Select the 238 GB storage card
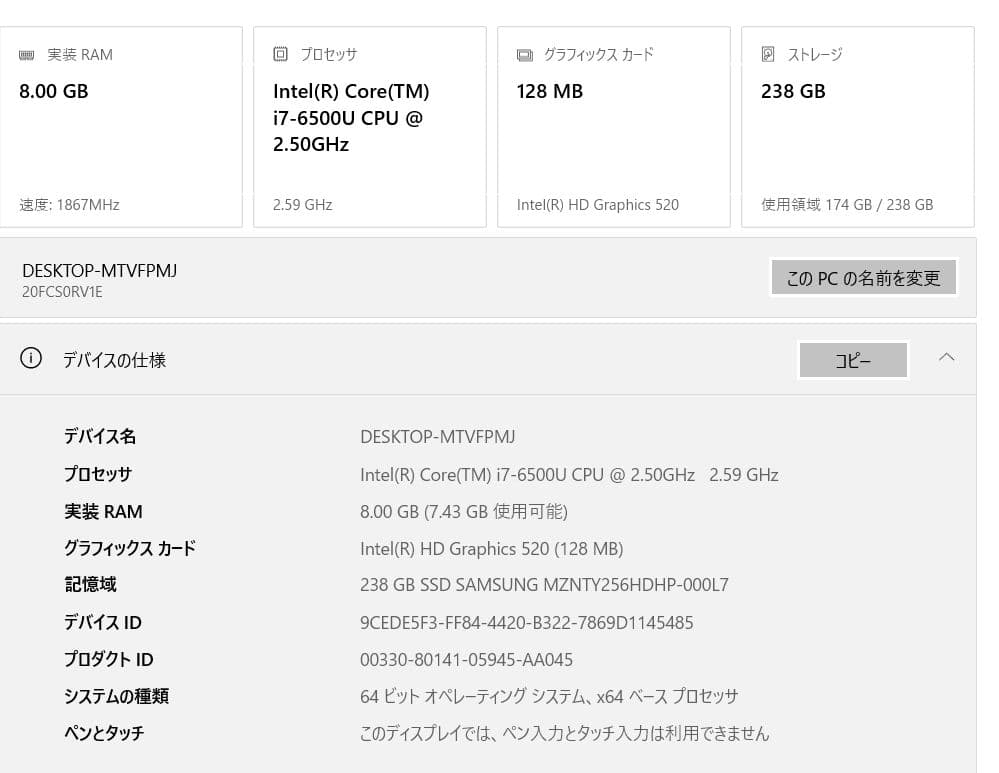 point(856,125)
